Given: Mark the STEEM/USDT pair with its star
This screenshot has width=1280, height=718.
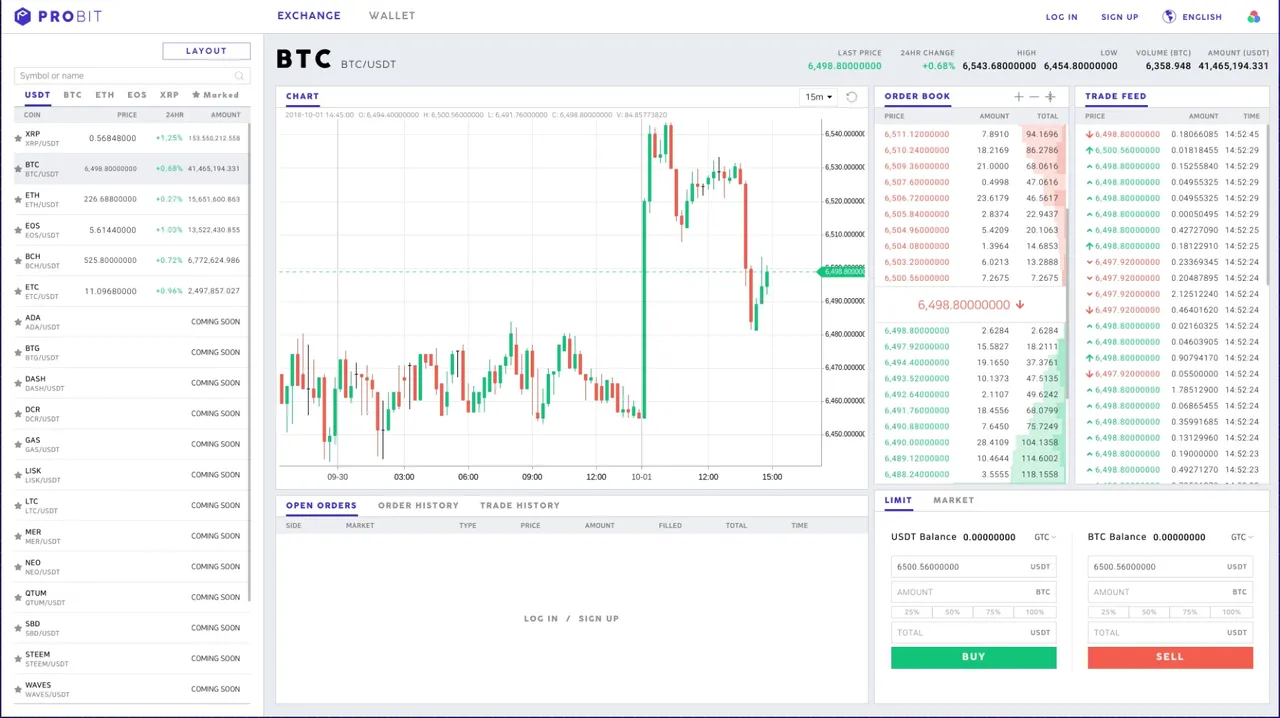Looking at the screenshot, I should (18, 659).
